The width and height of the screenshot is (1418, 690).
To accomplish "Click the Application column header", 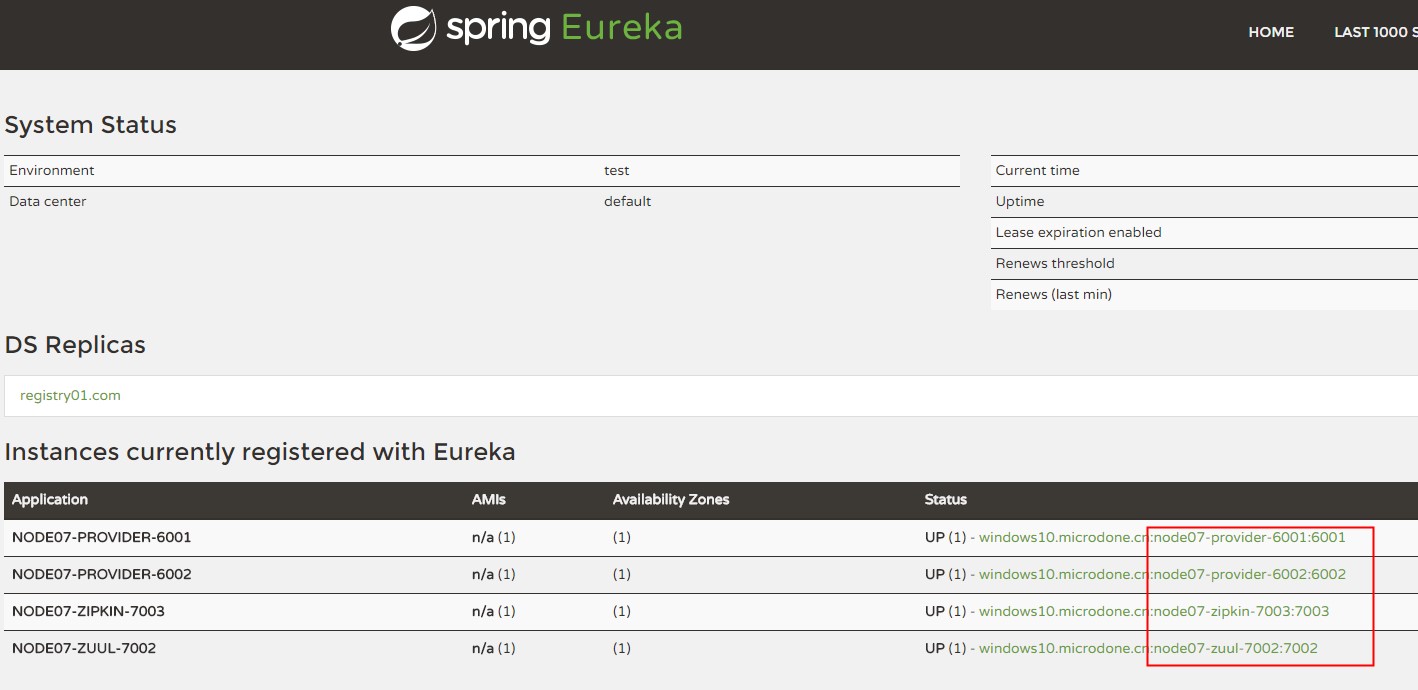I will (x=50, y=499).
